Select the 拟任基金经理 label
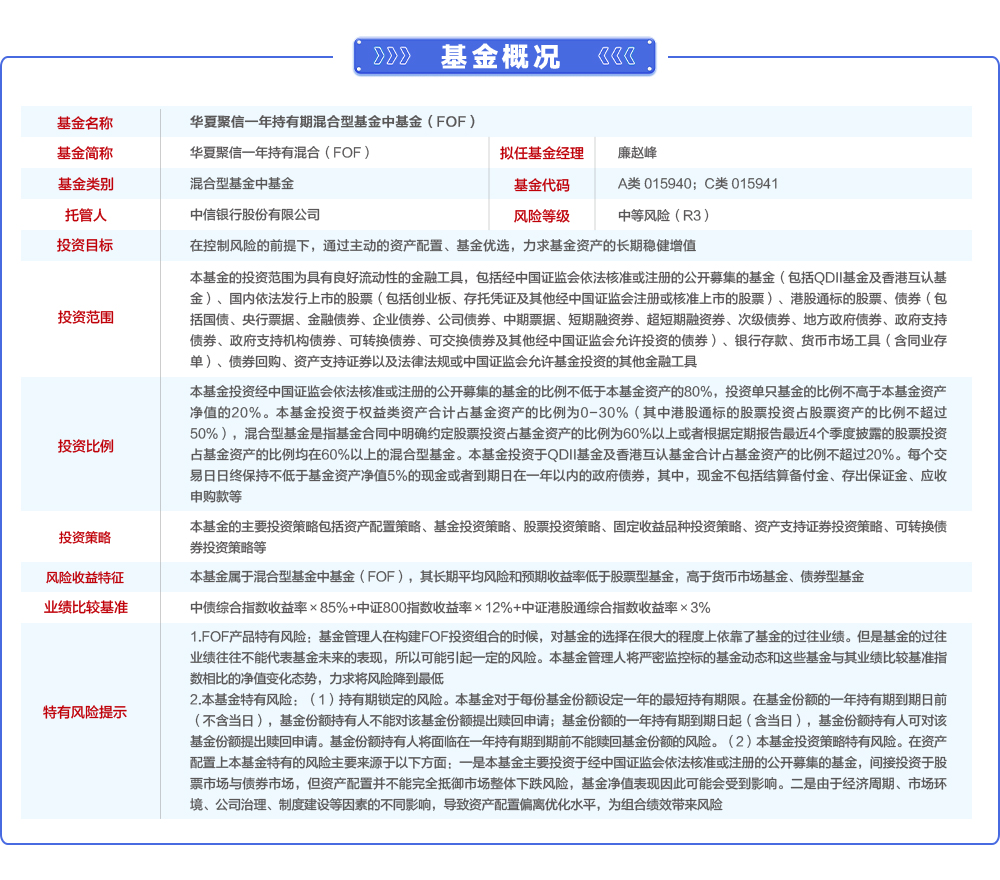Image resolution: width=1000 pixels, height=880 pixels. point(541,153)
